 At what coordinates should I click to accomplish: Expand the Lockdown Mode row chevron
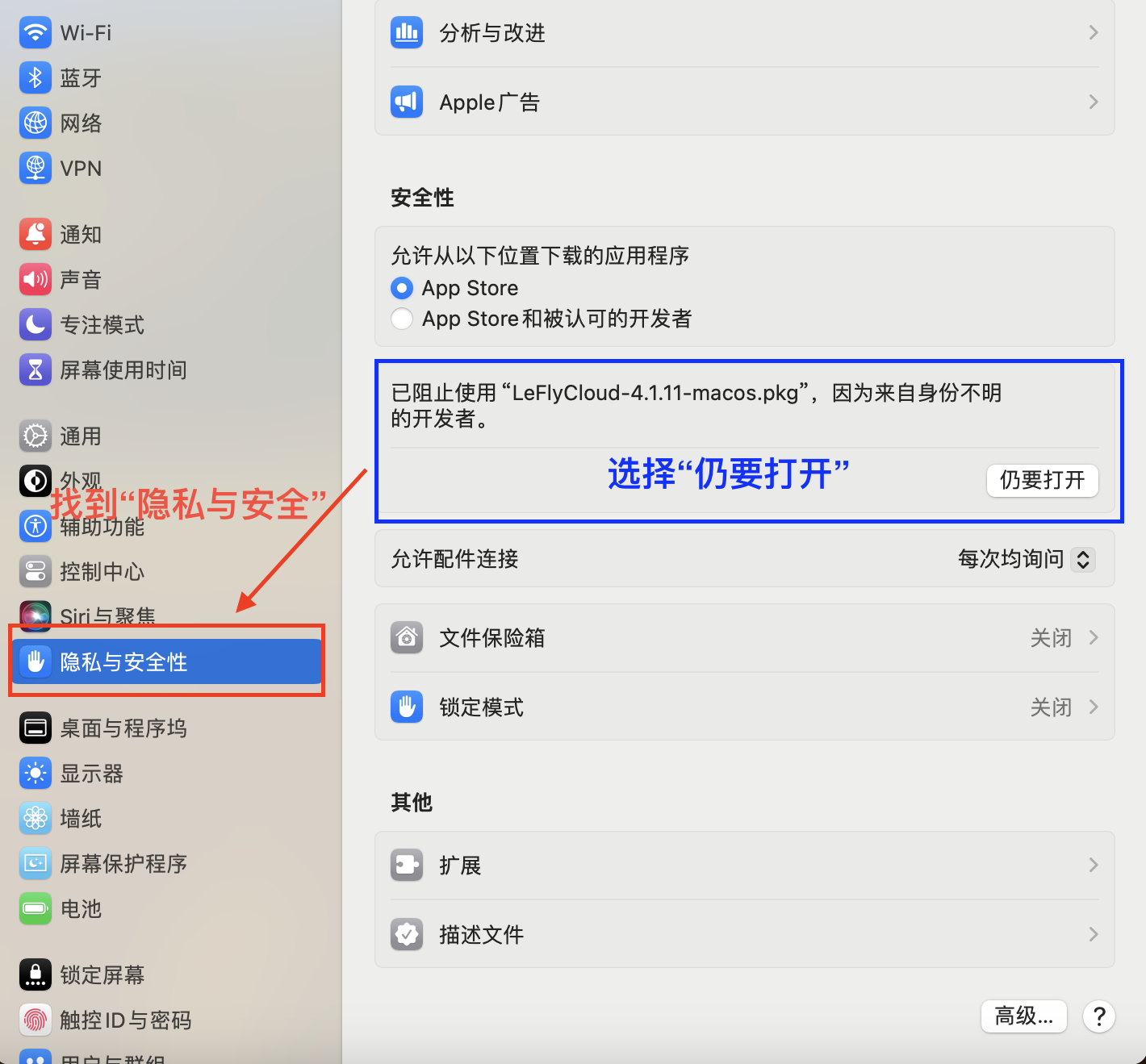pos(1094,707)
